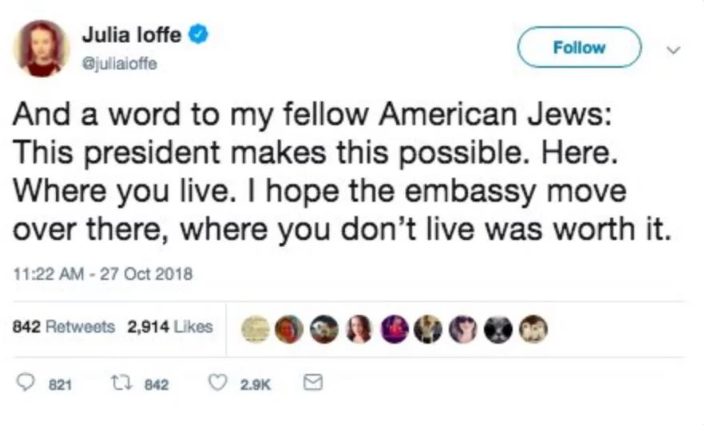This screenshot has height=431, width=704.
Task: Like the tweet with heart icon
Action: [x=218, y=383]
